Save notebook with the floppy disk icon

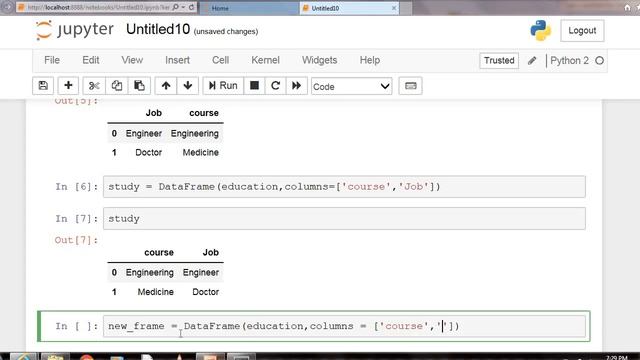point(43,86)
